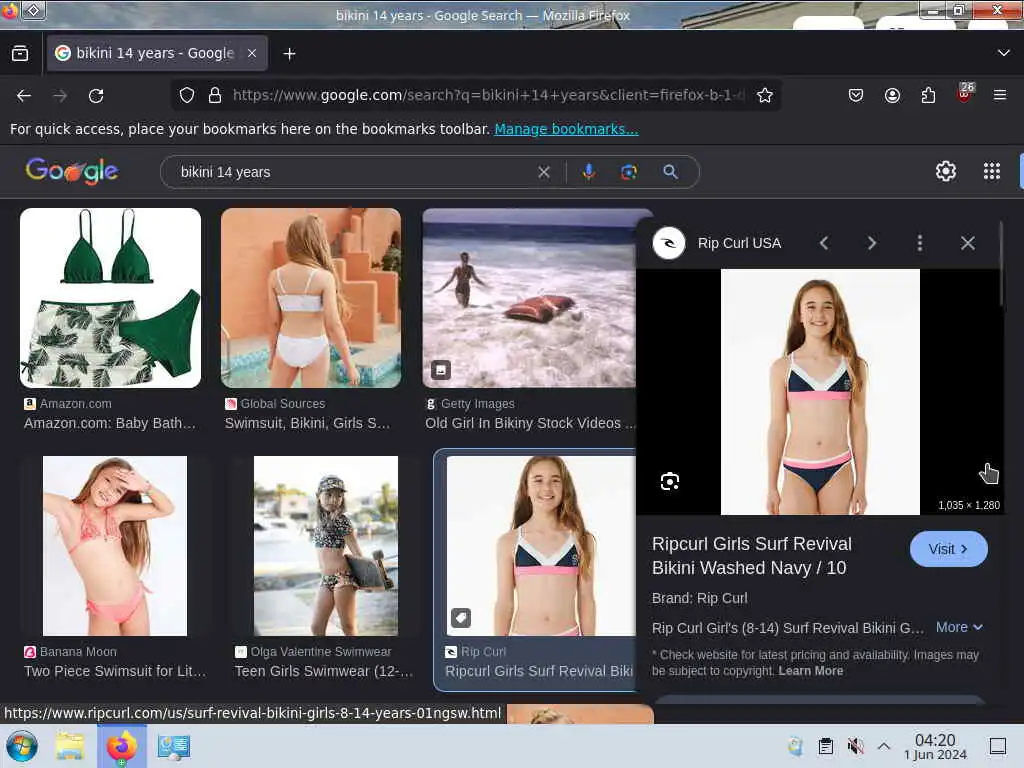The width and height of the screenshot is (1024, 768).
Task: Click 'Amazon.com: Baby Bath...' result title
Action: pos(110,423)
